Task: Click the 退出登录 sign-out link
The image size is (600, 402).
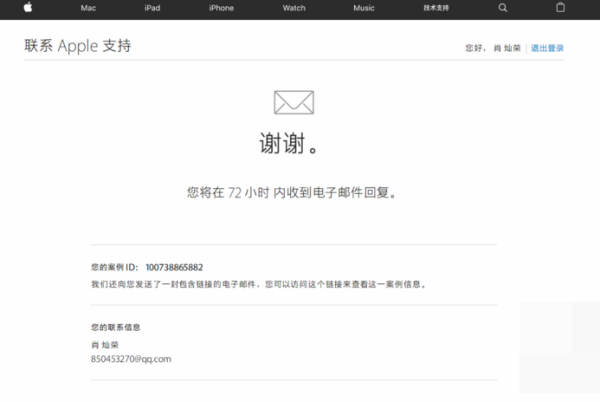Action: pos(547,48)
